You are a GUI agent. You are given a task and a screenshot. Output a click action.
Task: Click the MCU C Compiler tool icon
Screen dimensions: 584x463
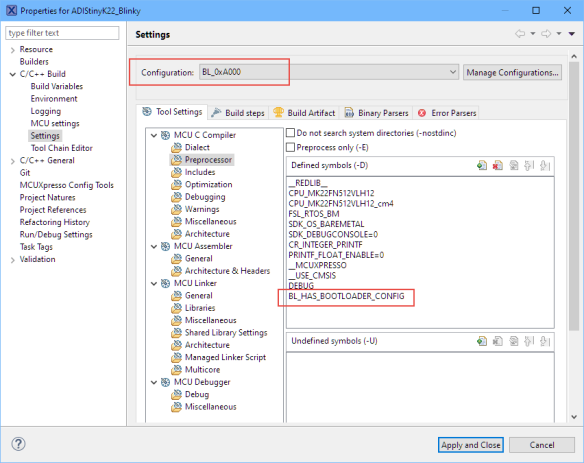coord(165,135)
